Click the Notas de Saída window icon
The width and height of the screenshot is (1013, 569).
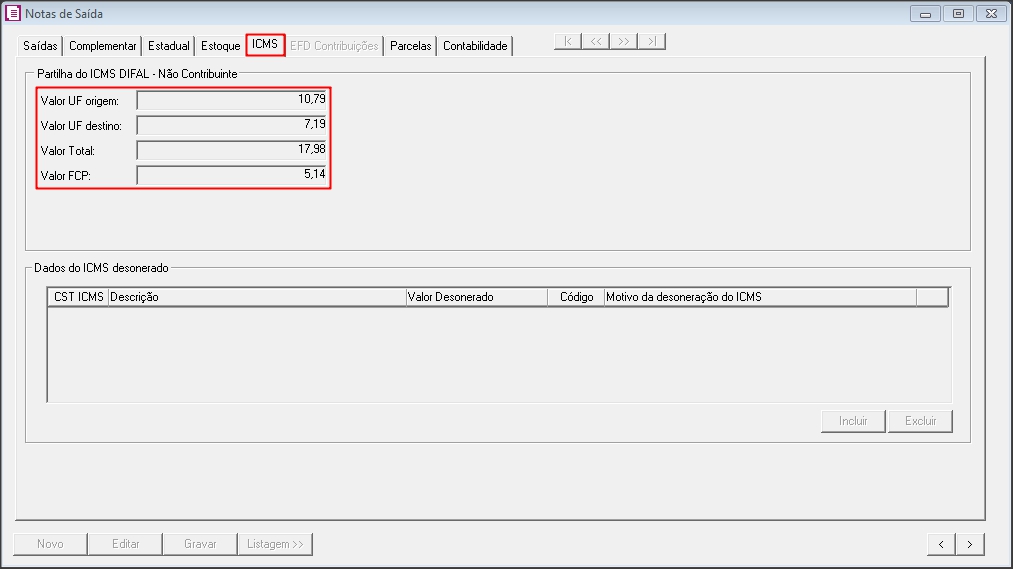coord(14,14)
